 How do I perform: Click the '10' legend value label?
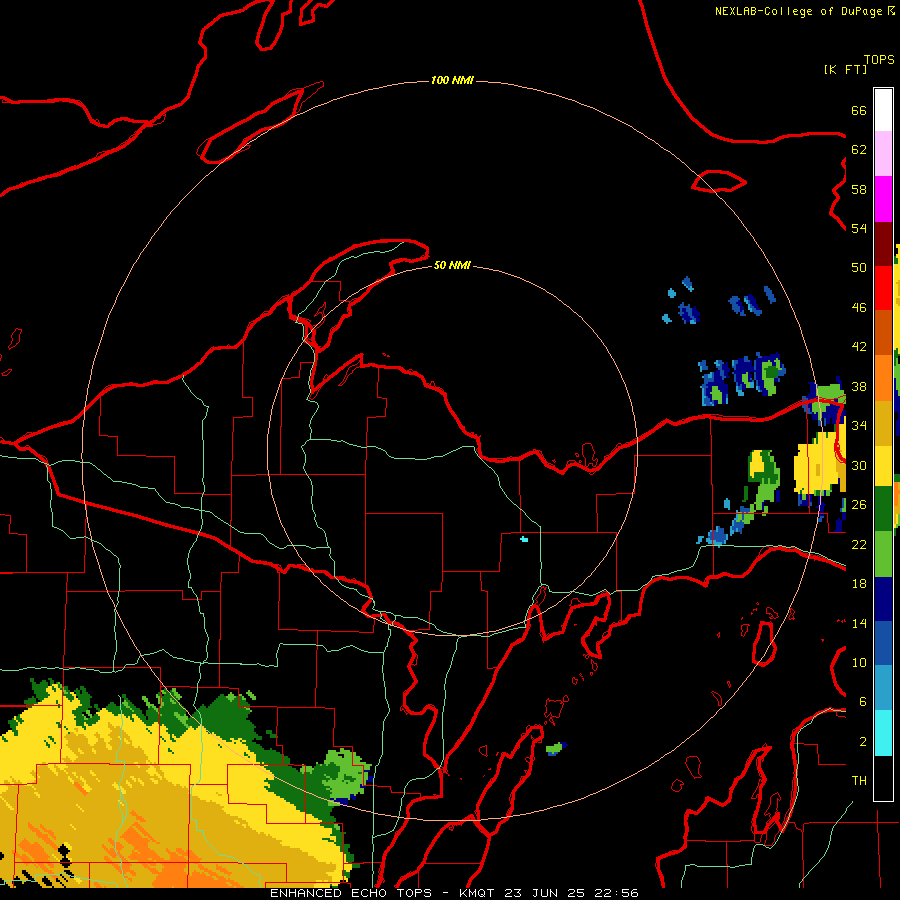click(x=859, y=662)
